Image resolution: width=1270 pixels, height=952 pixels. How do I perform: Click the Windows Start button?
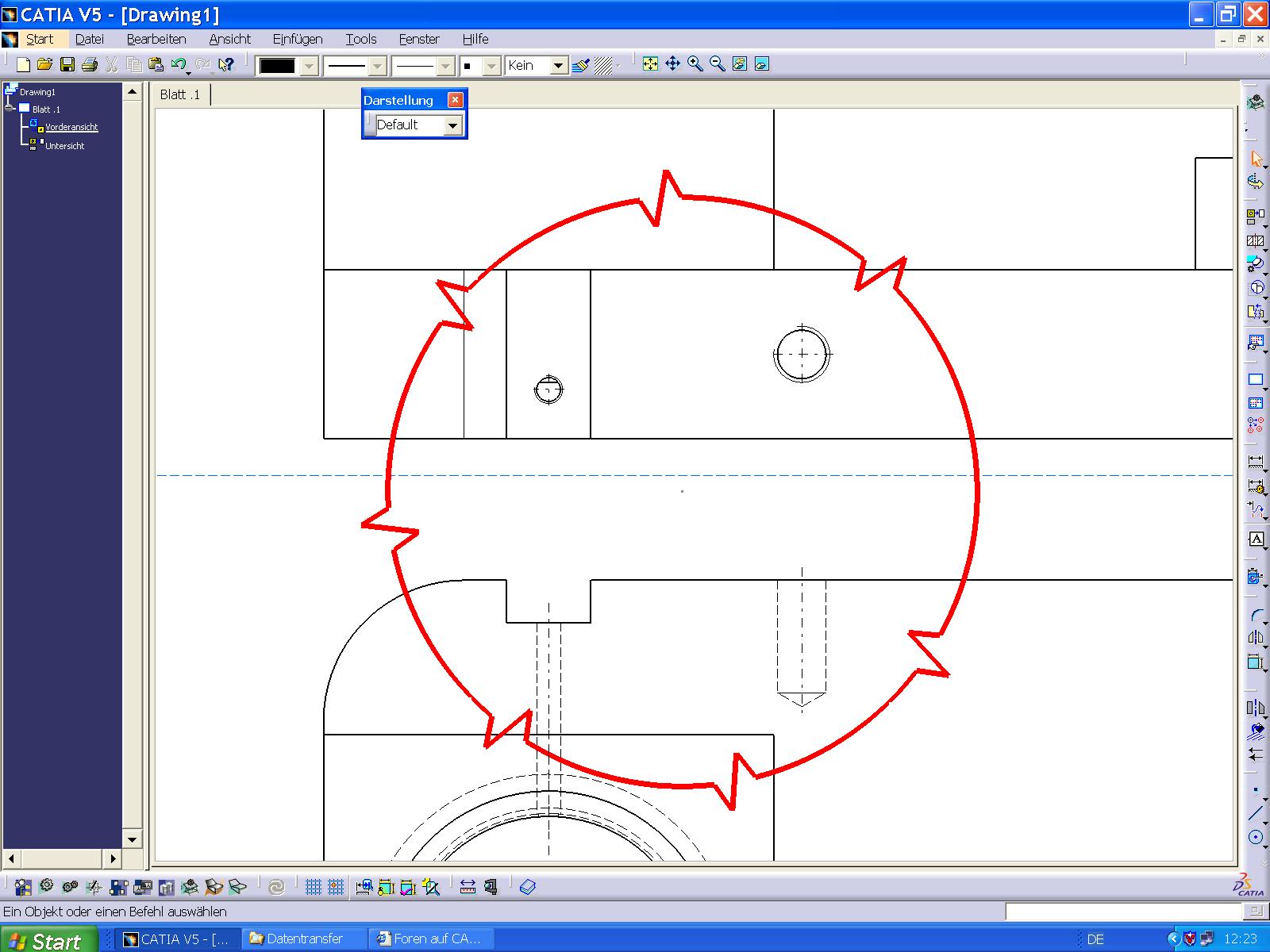(x=48, y=939)
